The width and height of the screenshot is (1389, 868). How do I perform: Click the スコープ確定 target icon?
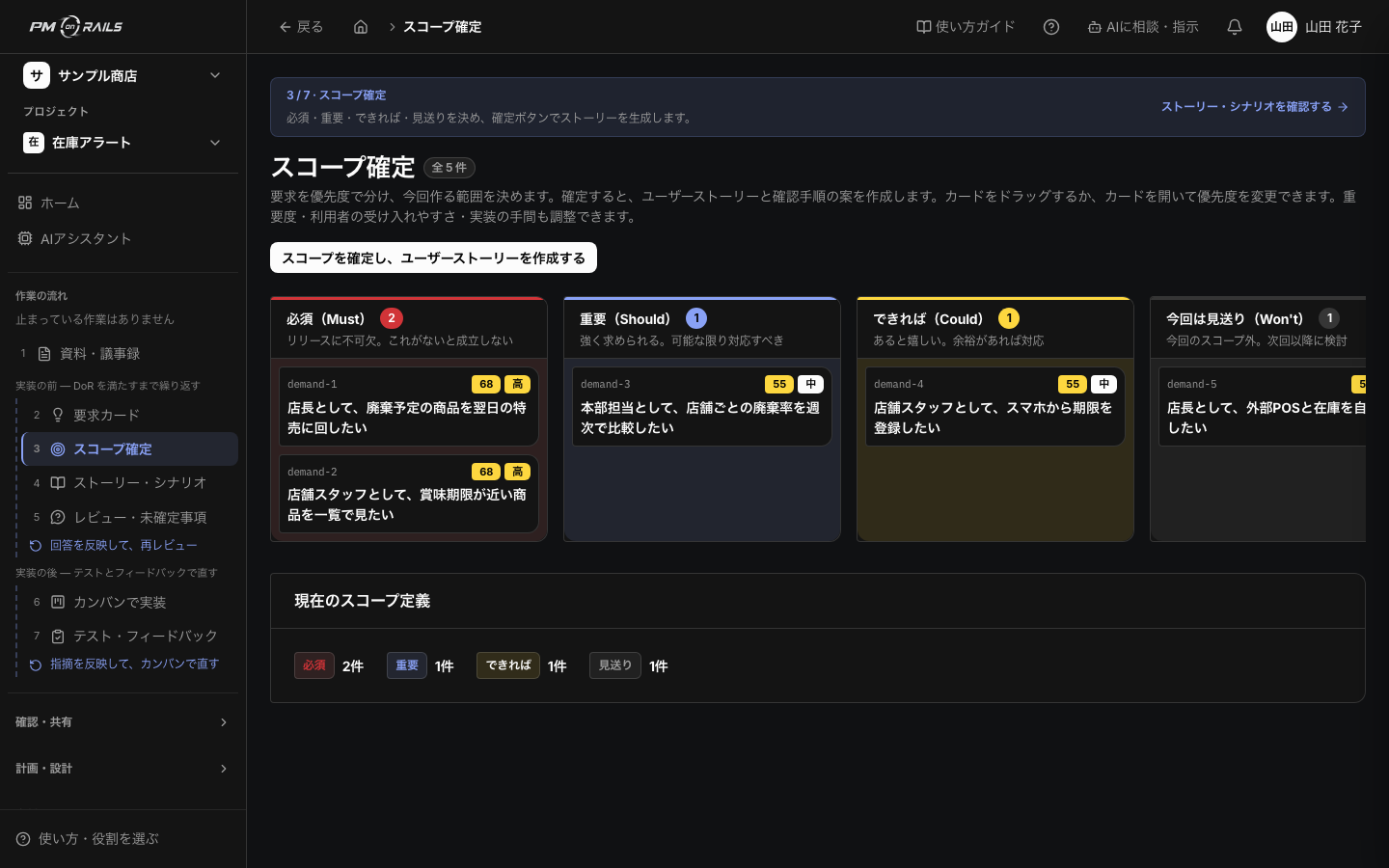58,449
